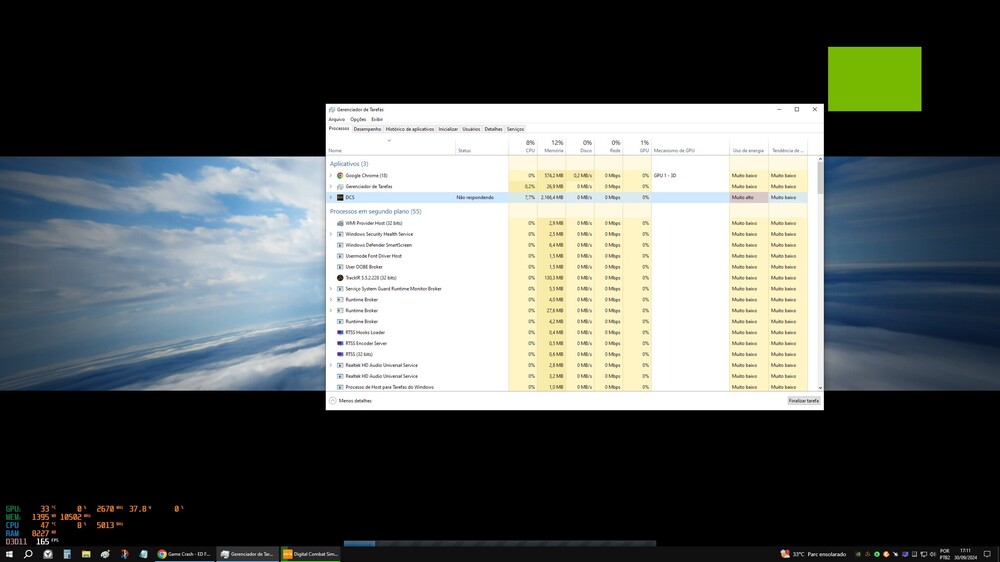Click the TrackIR process icon
1000x562 pixels.
(340, 278)
